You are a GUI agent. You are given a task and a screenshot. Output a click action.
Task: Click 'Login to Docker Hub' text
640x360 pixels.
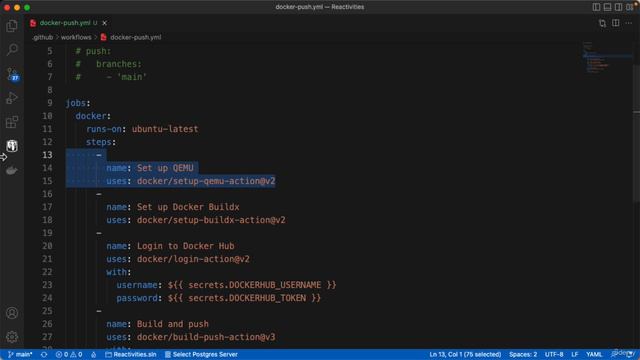coord(186,246)
